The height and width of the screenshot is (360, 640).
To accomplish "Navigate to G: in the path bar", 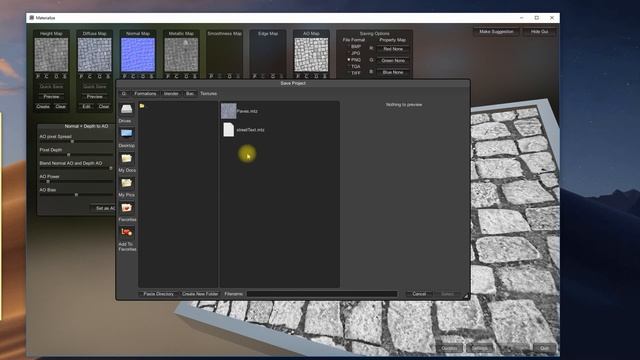I will [124, 93].
